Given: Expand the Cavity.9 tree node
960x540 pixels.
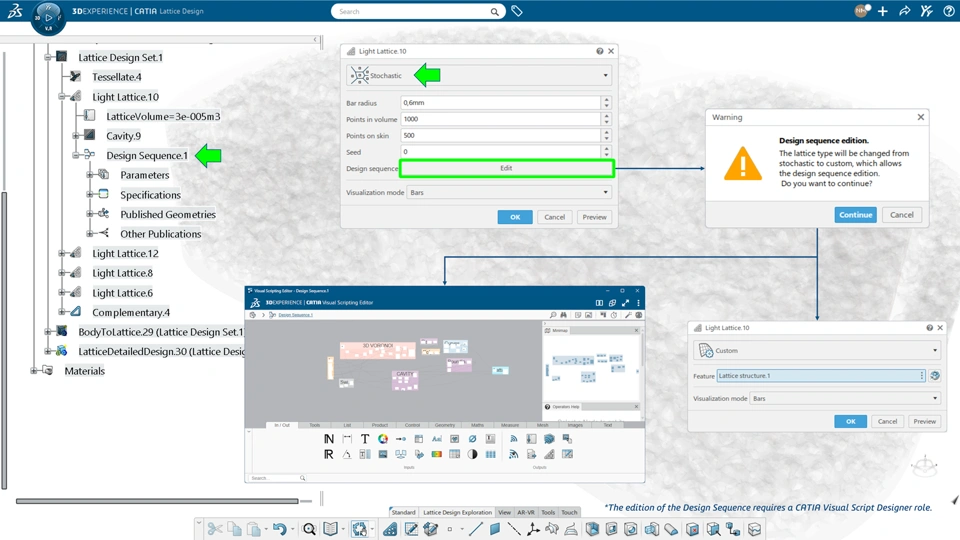Looking at the screenshot, I should coord(76,136).
